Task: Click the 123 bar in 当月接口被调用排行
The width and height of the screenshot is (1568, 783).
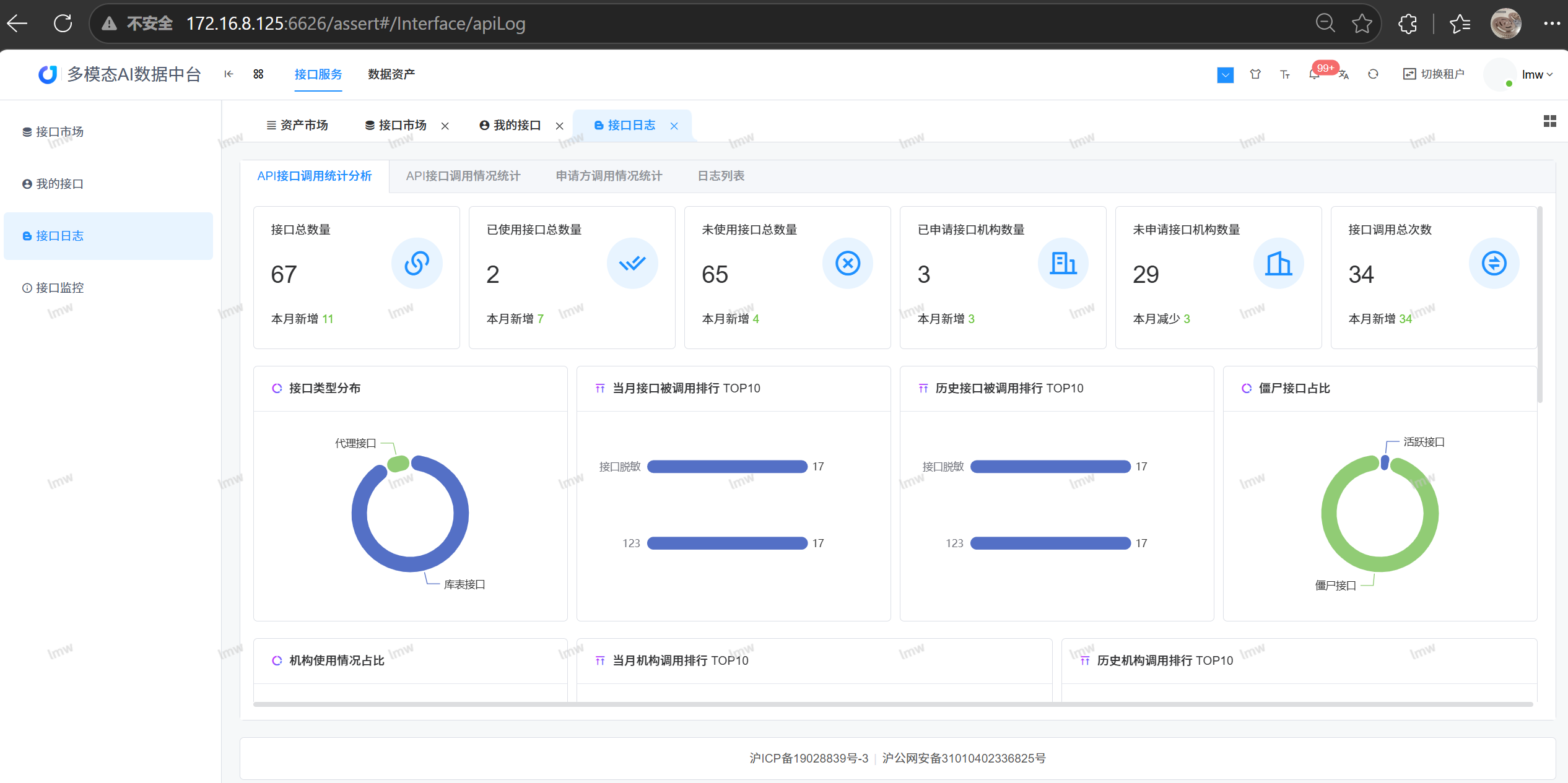Action: pyautogui.click(x=727, y=543)
